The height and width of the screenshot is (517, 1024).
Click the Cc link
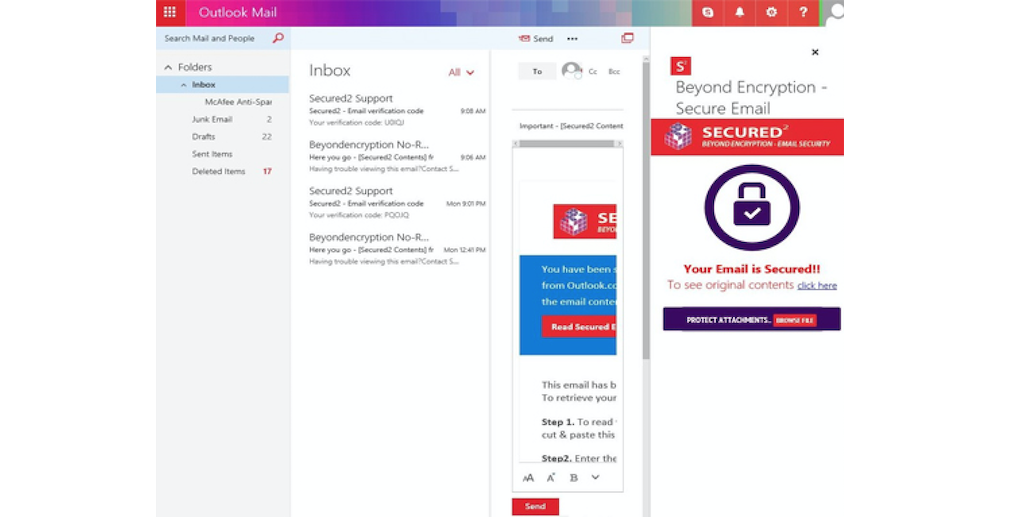[593, 72]
